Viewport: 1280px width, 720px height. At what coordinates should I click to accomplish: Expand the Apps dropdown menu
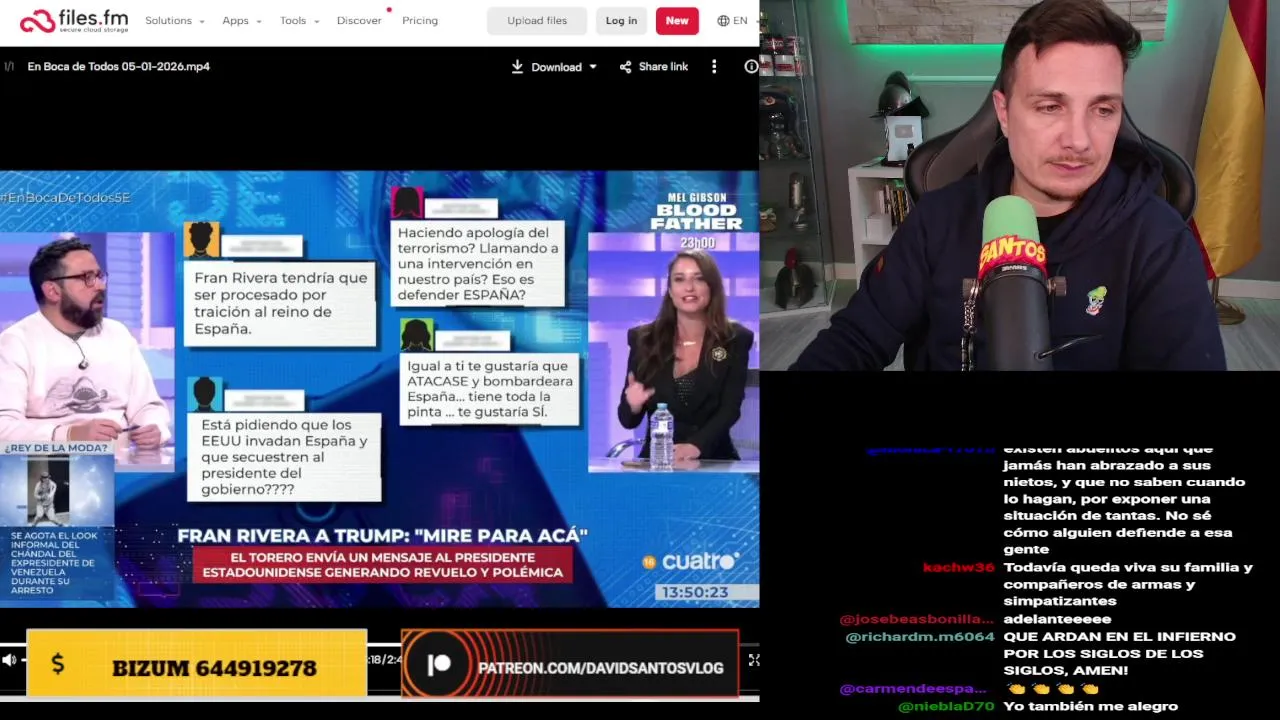(241, 21)
